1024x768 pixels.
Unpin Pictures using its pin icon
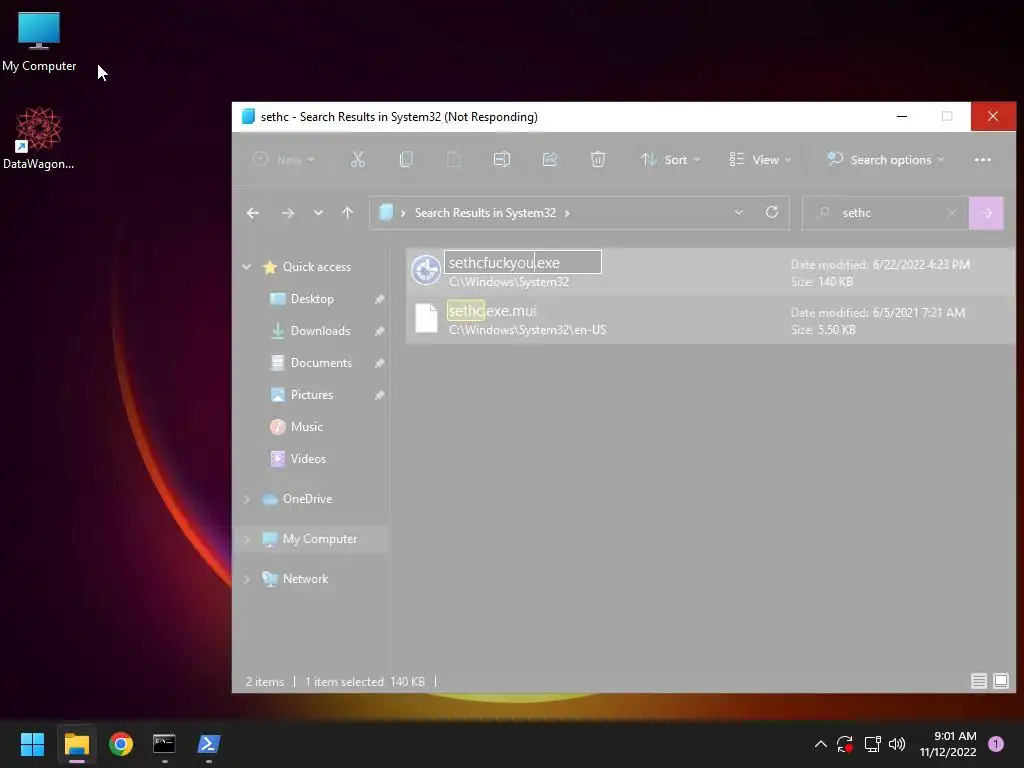[x=379, y=395]
